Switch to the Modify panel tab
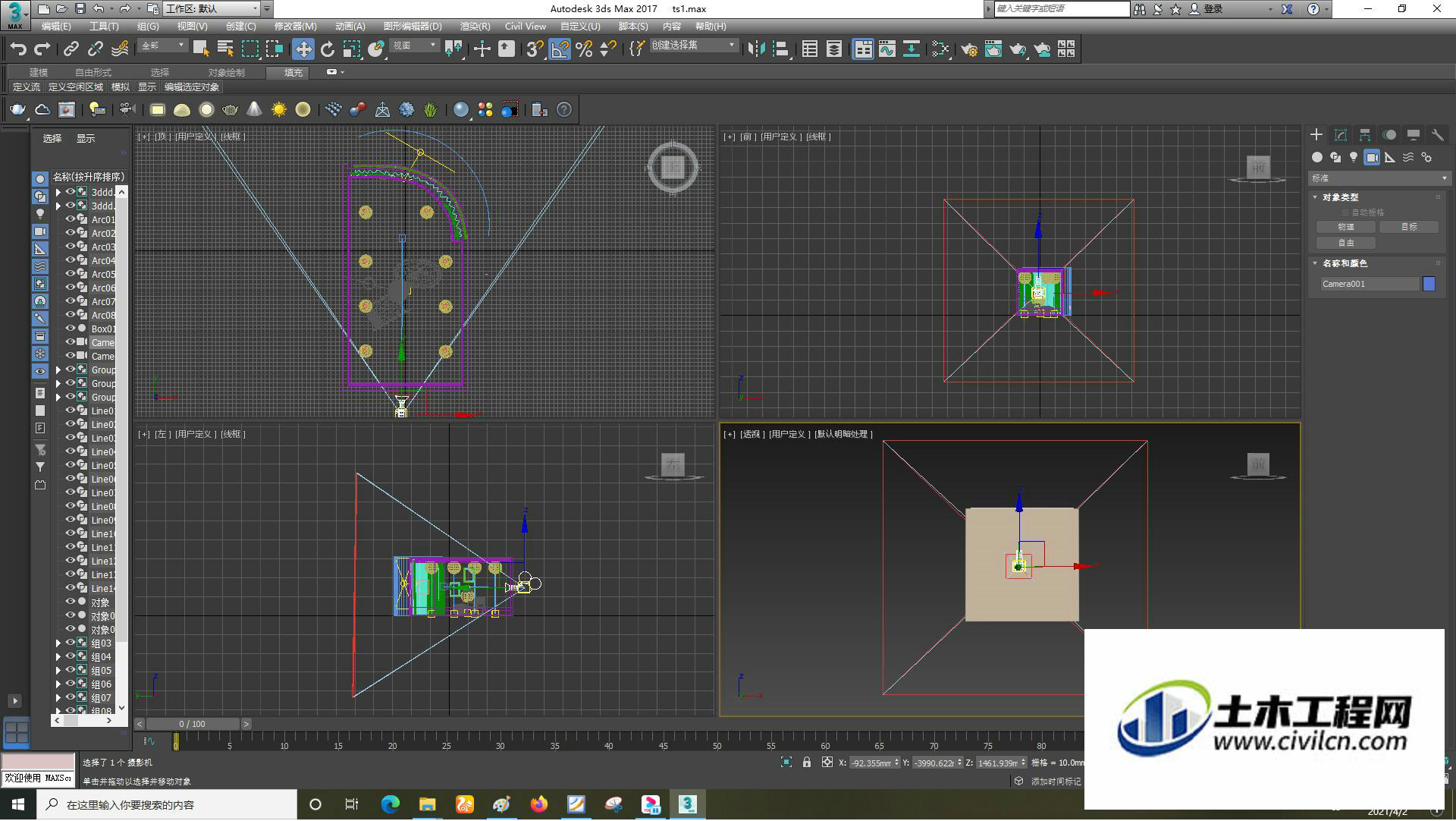The height and width of the screenshot is (821, 1456). click(x=1341, y=134)
